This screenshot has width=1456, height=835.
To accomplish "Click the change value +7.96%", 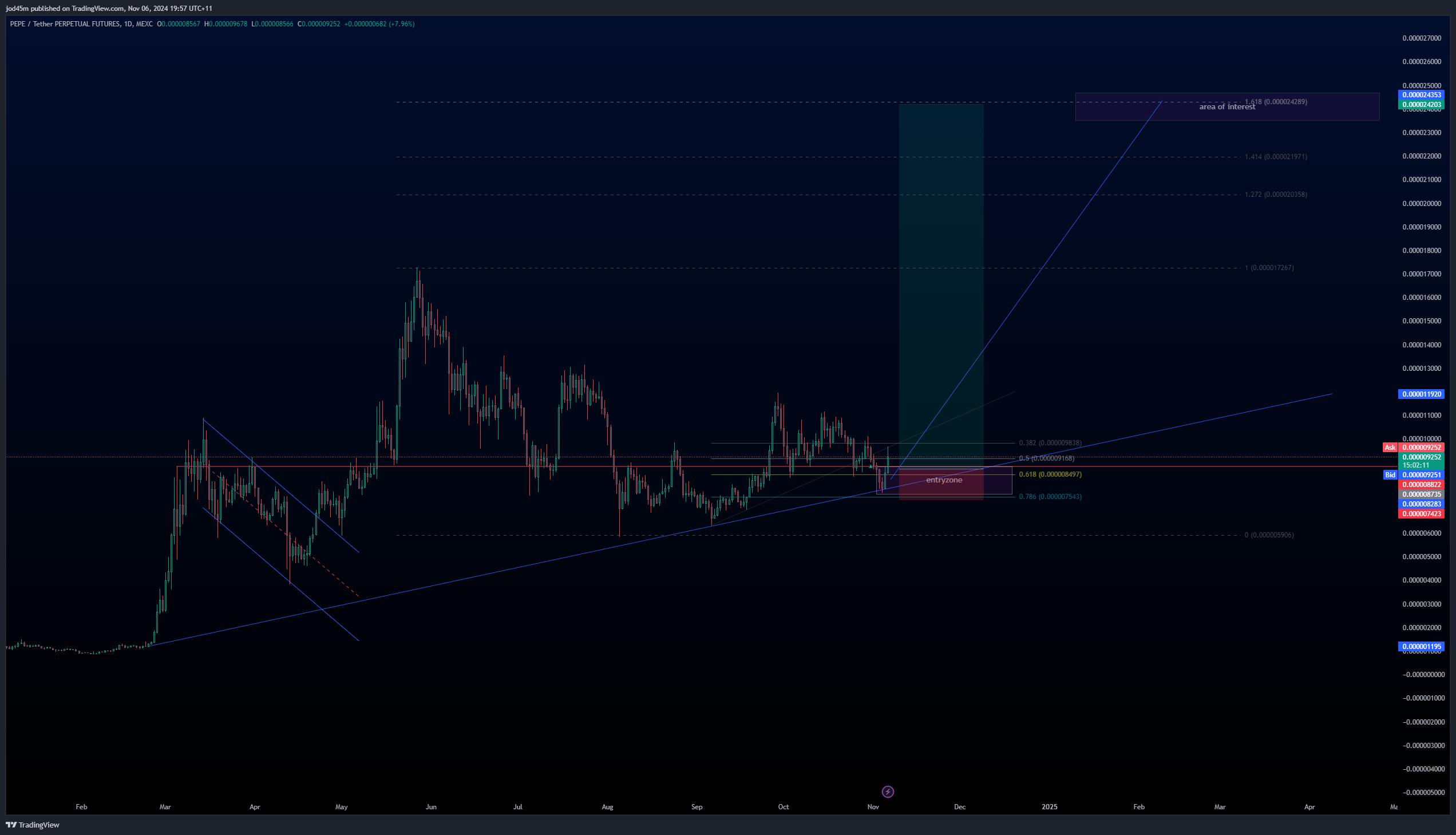I will tap(402, 24).
